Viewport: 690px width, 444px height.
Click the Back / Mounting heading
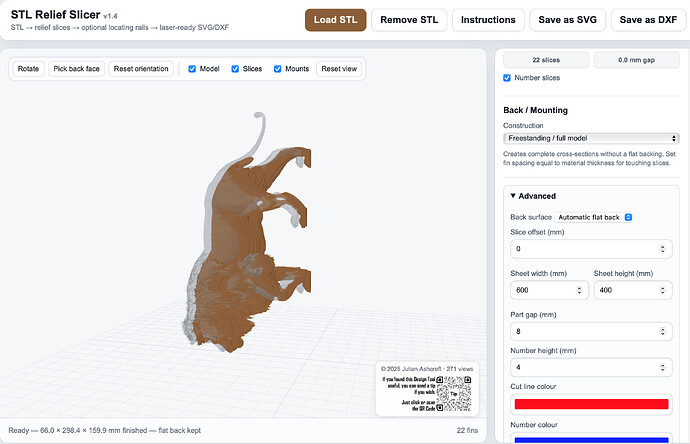click(x=535, y=110)
